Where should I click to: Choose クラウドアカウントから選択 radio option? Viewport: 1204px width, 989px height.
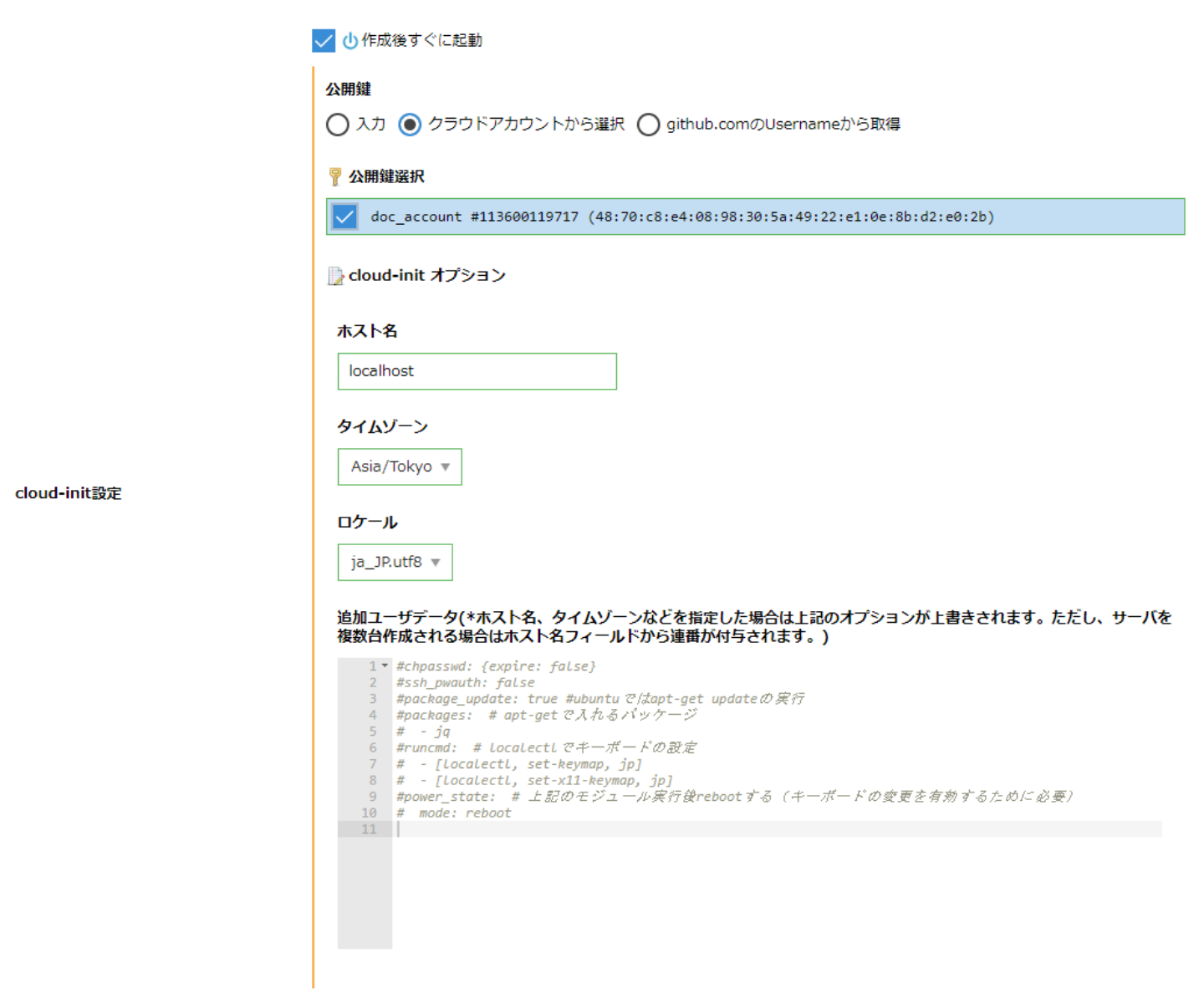tap(410, 125)
